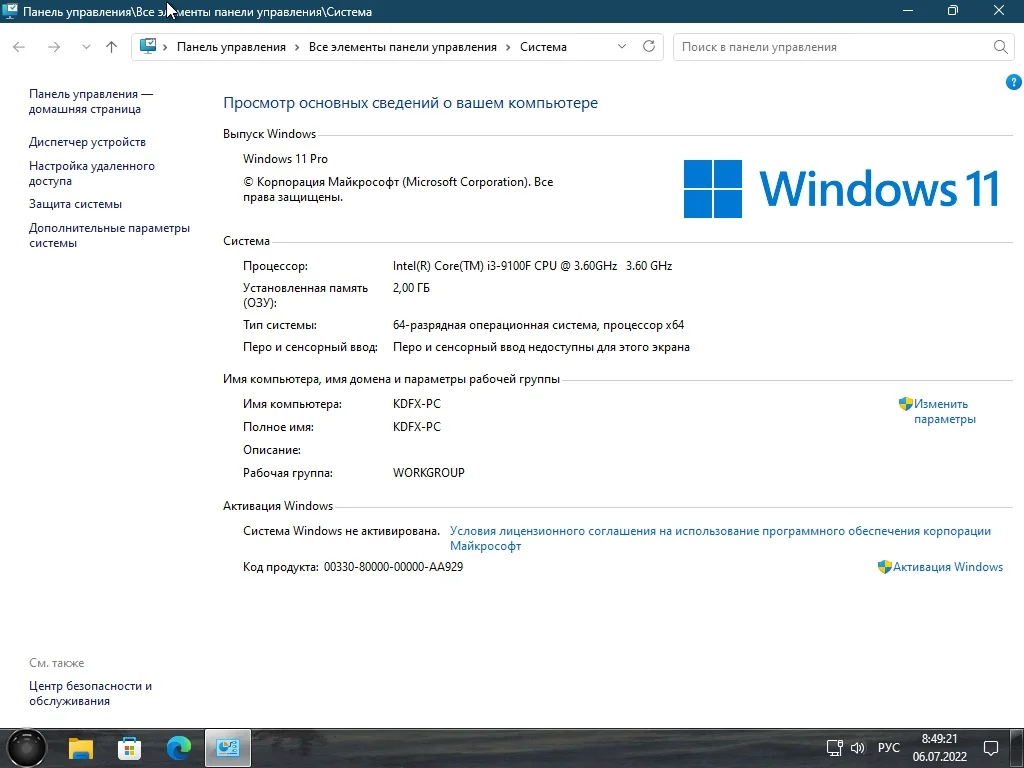The image size is (1024, 768).
Task: Click the product code 00330-80000-00000-AA929
Action: click(393, 567)
